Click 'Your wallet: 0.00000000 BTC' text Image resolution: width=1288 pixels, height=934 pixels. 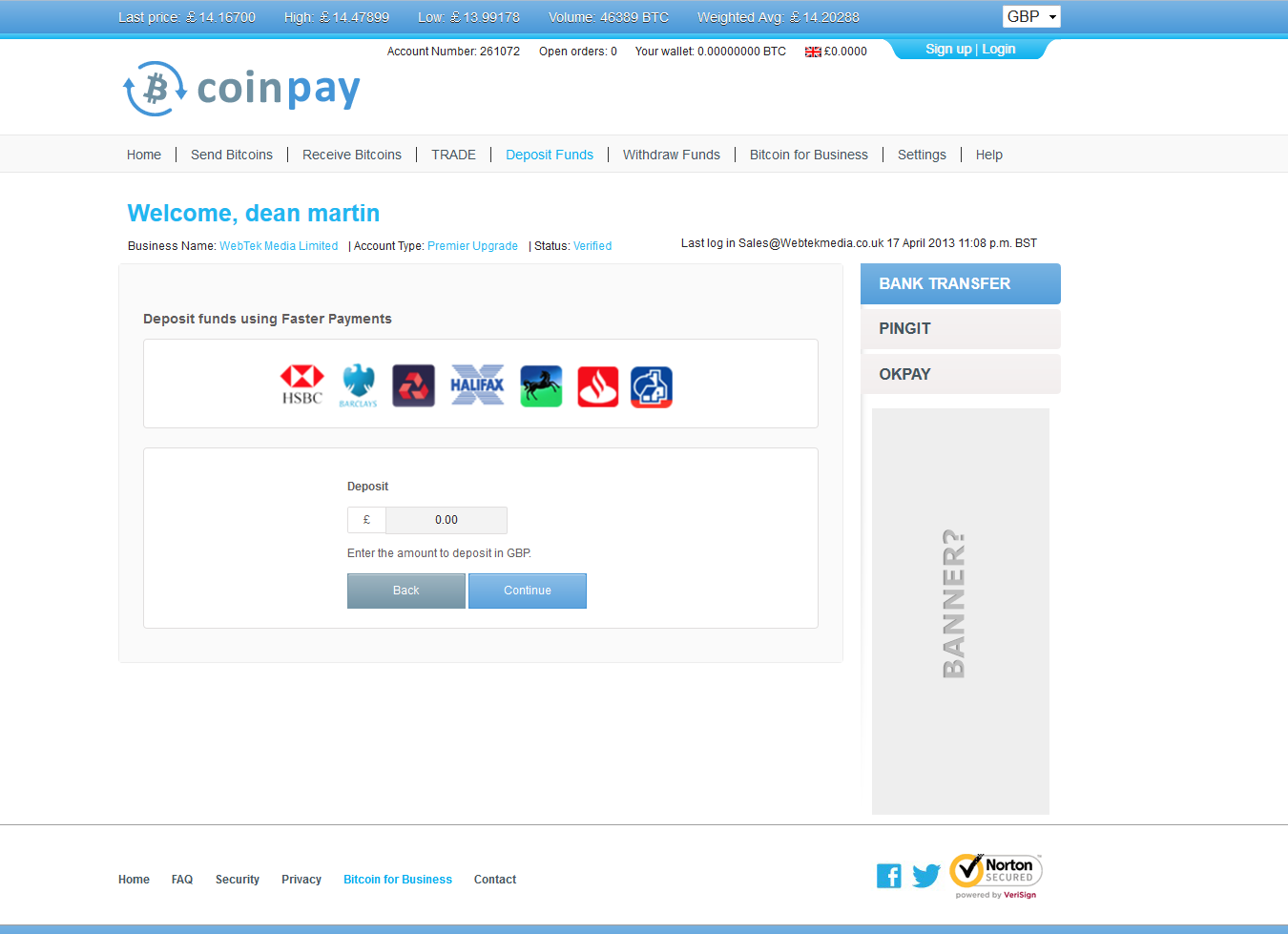click(x=711, y=52)
